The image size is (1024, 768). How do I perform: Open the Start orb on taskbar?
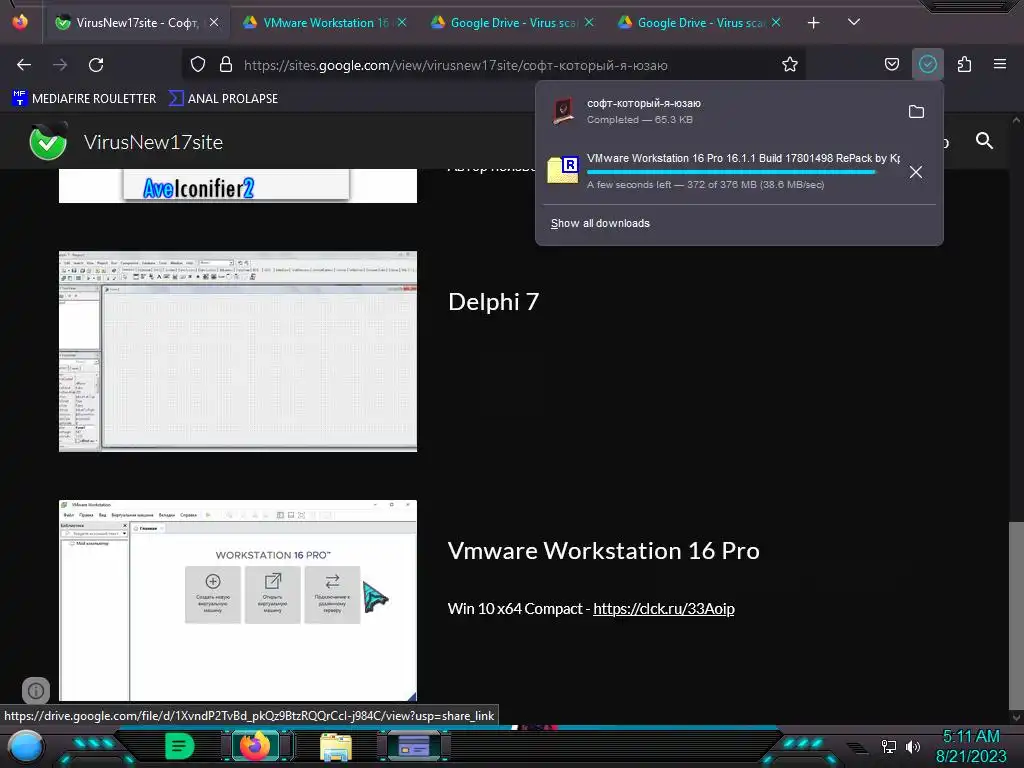(x=26, y=748)
